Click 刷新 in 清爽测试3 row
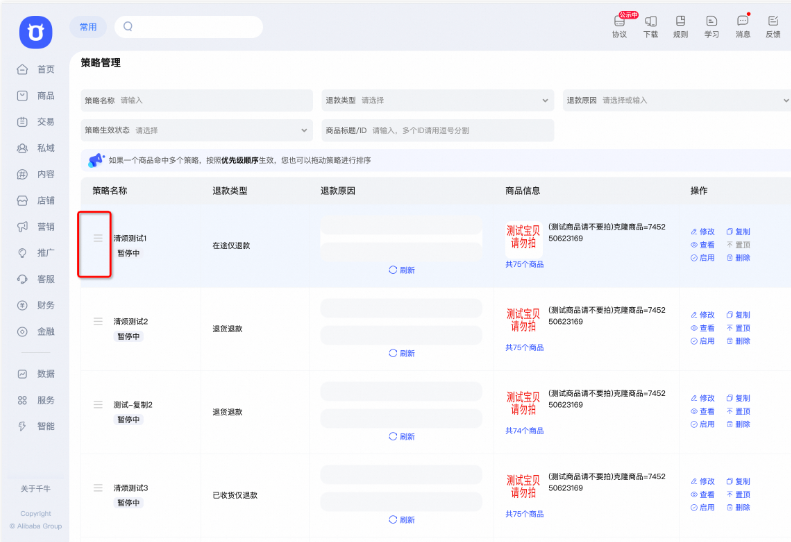This screenshot has width=791, height=542. point(402,520)
